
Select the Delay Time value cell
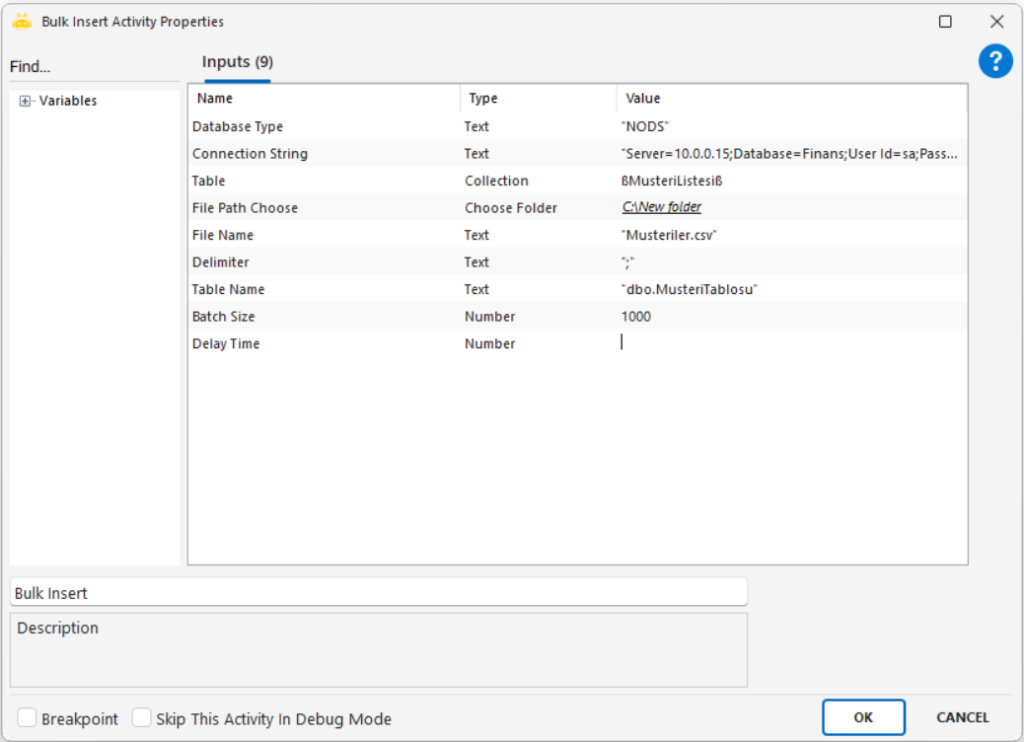pyautogui.click(x=790, y=343)
